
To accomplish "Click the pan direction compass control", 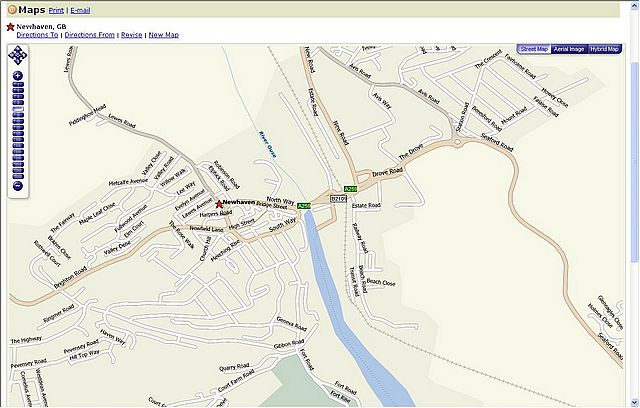I will pos(18,55).
